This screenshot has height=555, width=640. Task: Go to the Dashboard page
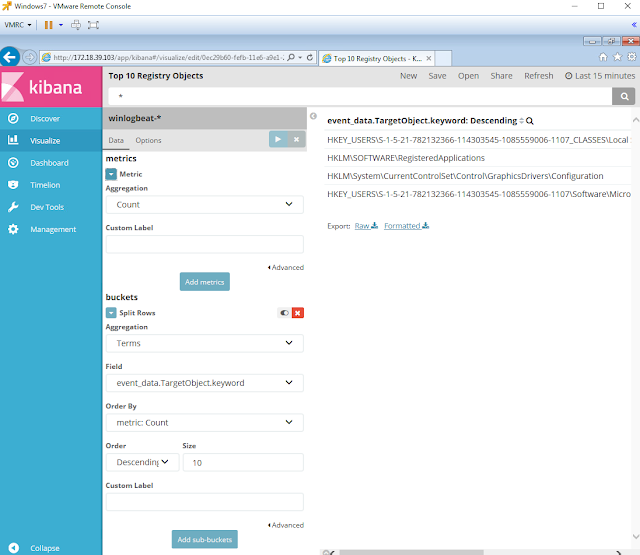coord(49,163)
